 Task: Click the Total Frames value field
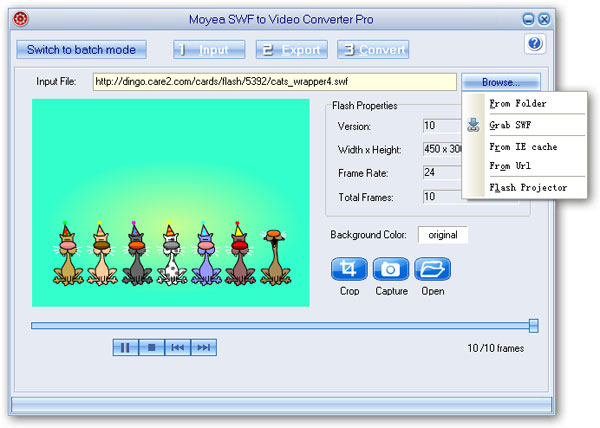[442, 197]
